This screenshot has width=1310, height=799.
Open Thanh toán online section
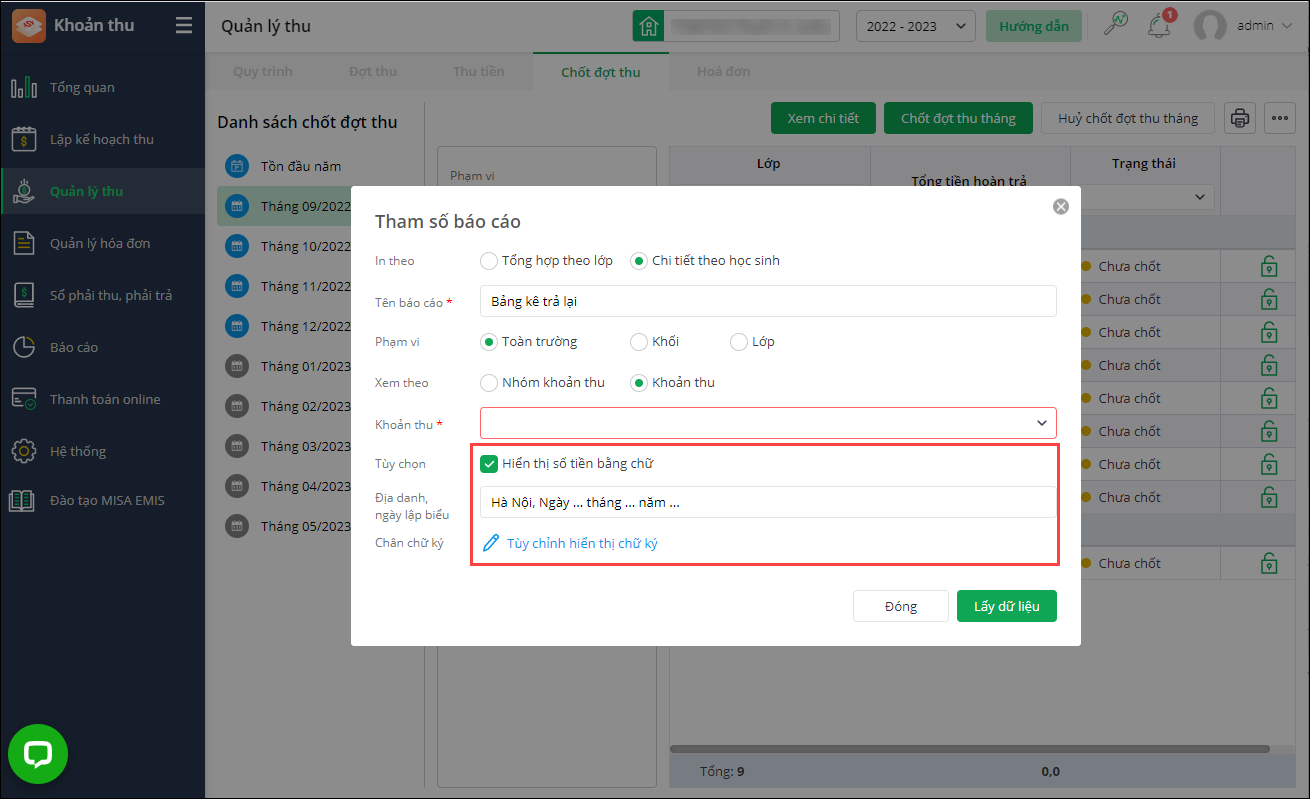[x=105, y=400]
